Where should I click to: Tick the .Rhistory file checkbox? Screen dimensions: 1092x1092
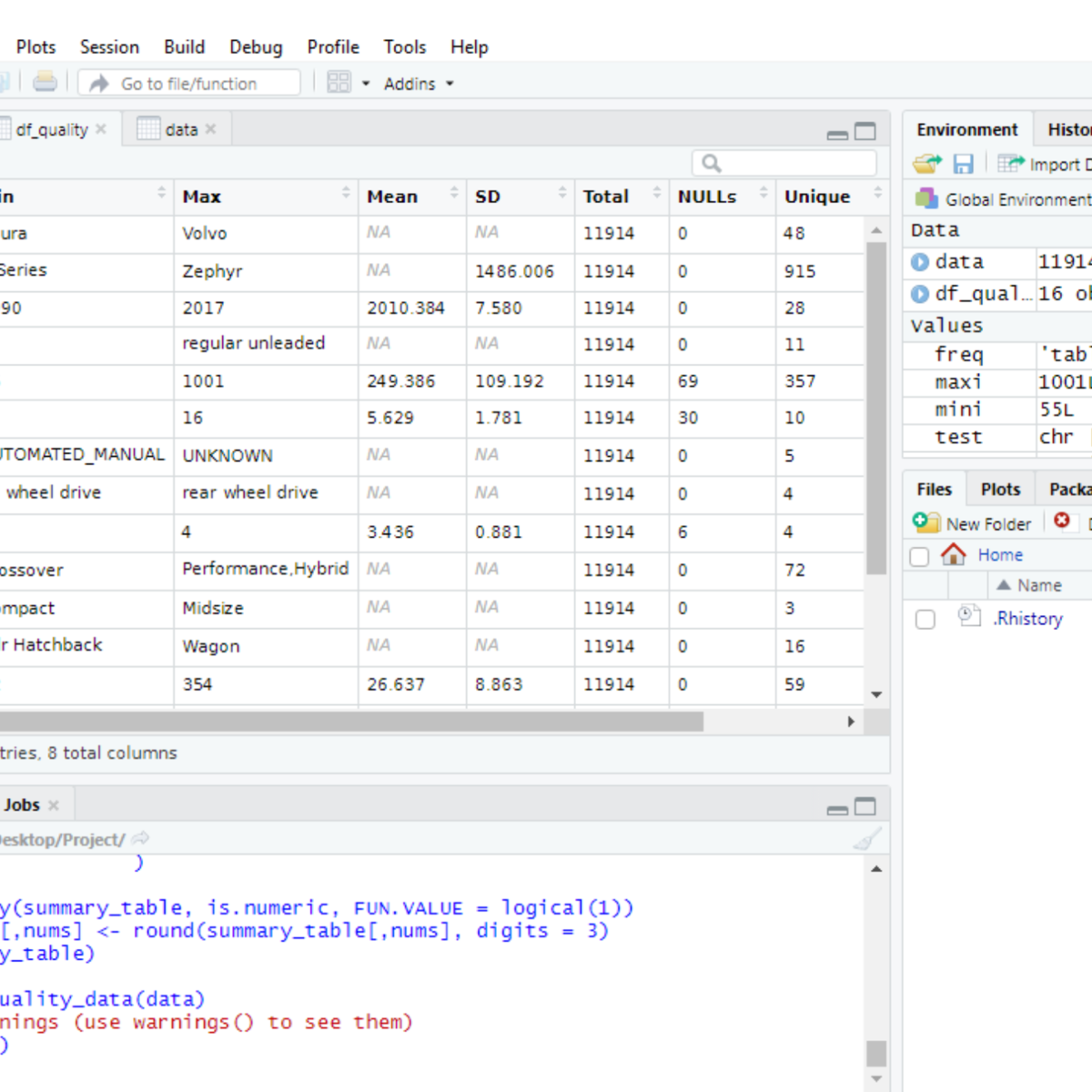(x=925, y=620)
